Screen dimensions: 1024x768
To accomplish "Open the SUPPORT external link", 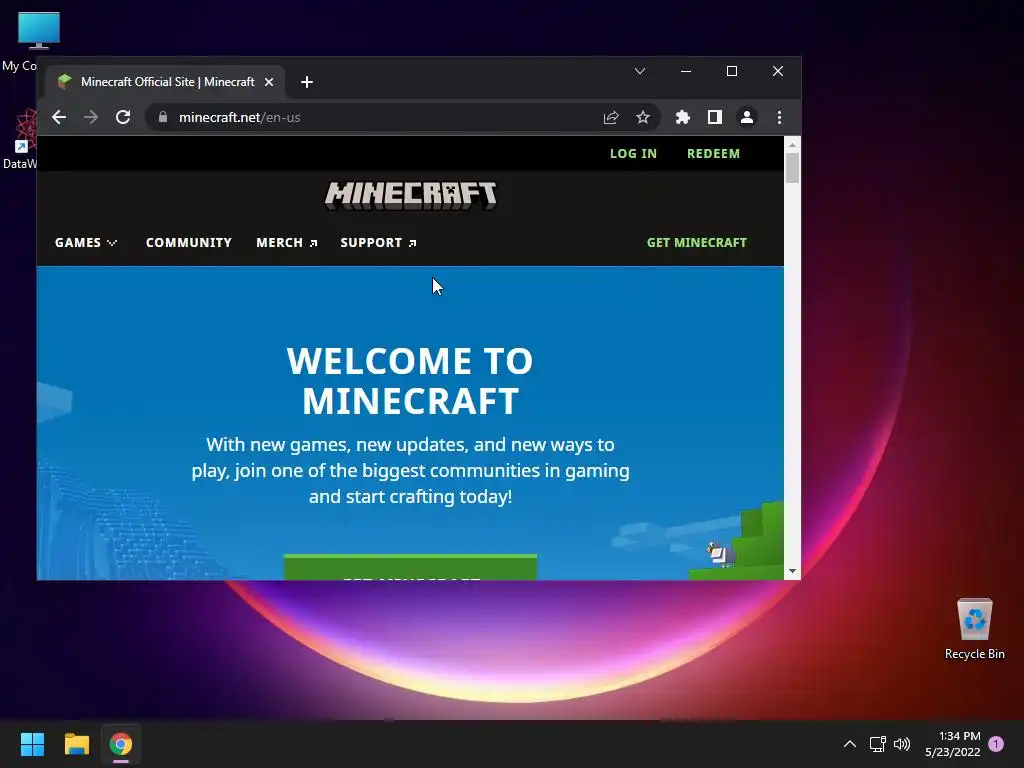I will (378, 243).
